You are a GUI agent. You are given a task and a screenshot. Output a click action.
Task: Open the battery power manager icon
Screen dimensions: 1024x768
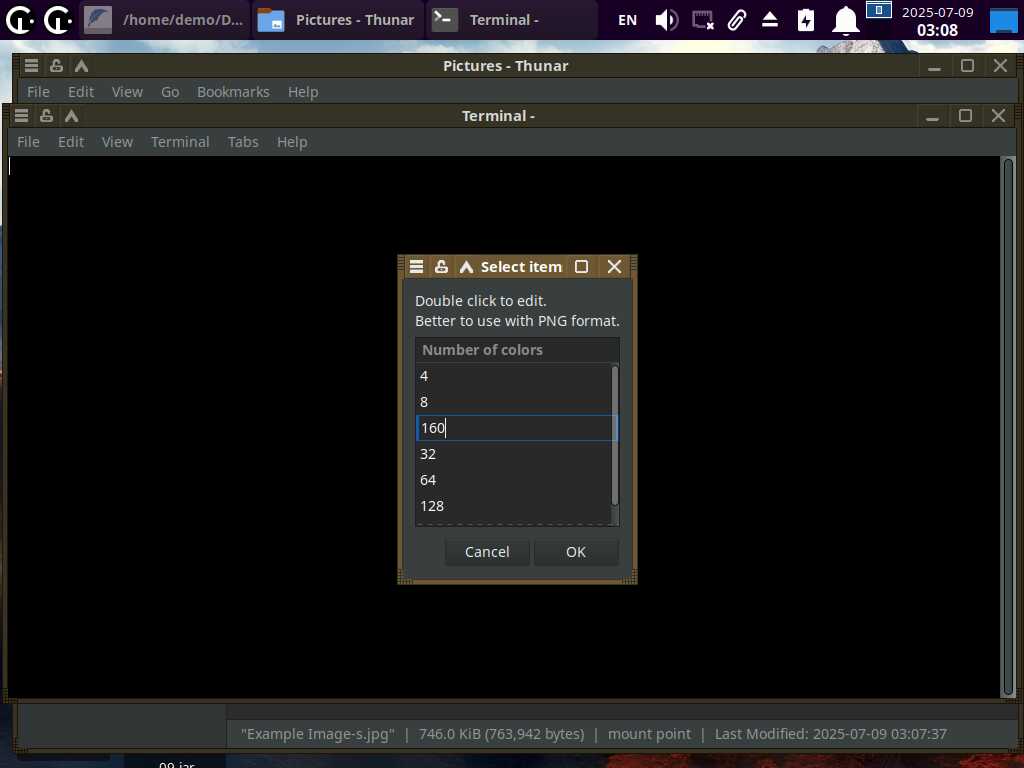(x=806, y=20)
